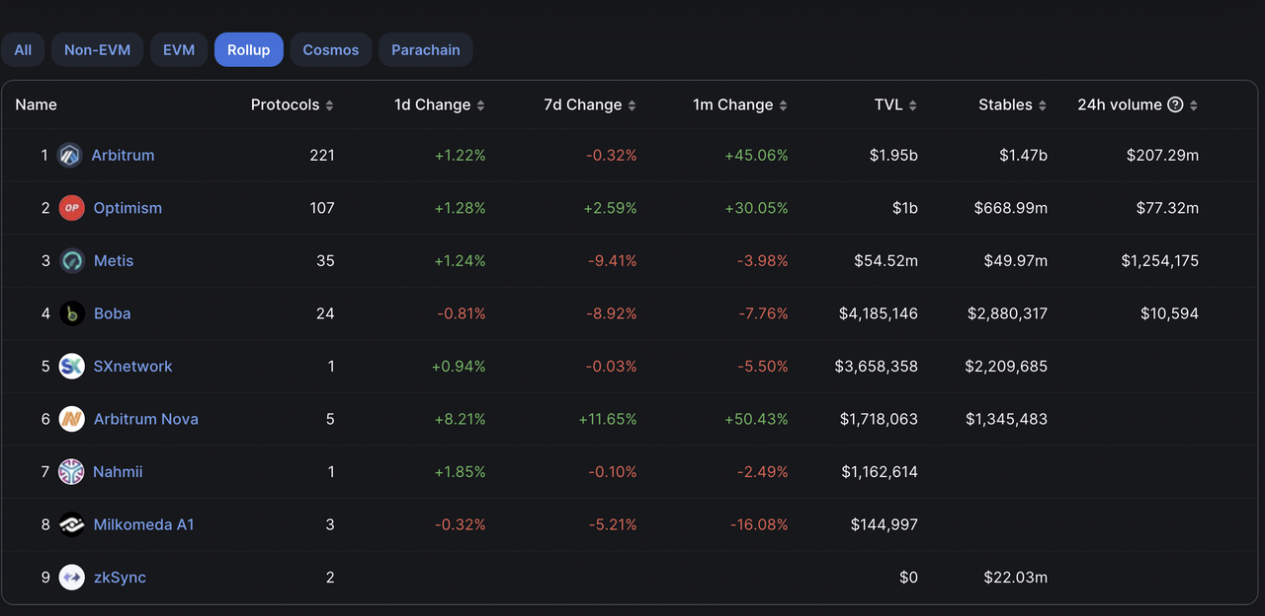
Task: Click Optimism 24h volume $77.32m
Action: [1167, 208]
